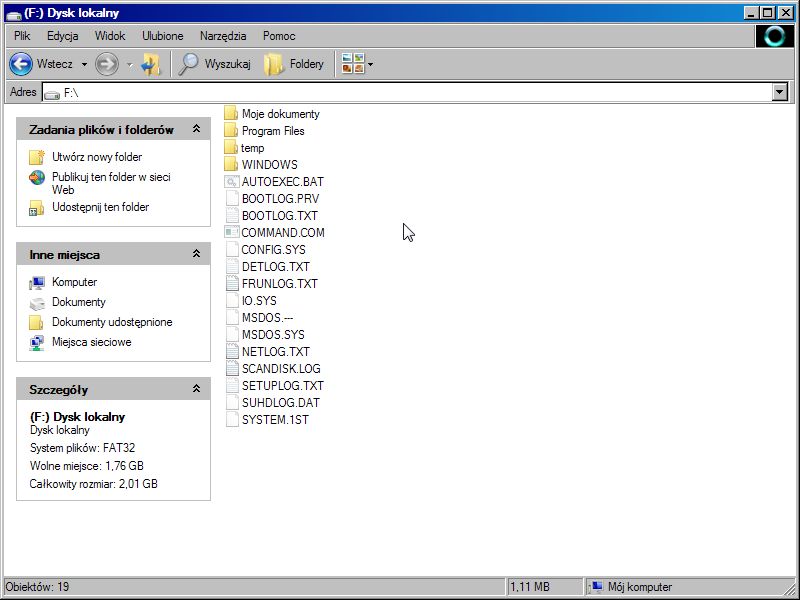The width and height of the screenshot is (800, 600).
Task: Collapse the Inne miejsca panel
Action: coord(196,254)
